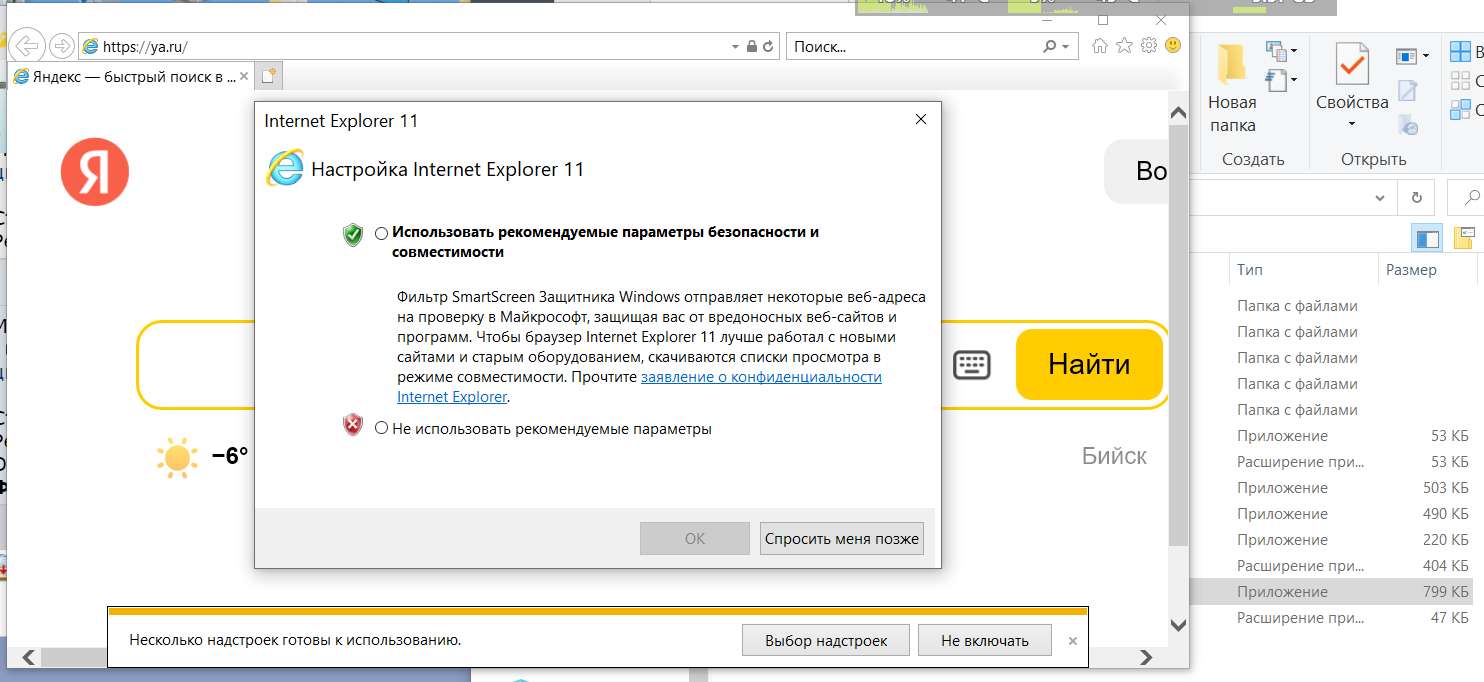Click the Explorer edit file icon under Открыть

tap(1408, 90)
